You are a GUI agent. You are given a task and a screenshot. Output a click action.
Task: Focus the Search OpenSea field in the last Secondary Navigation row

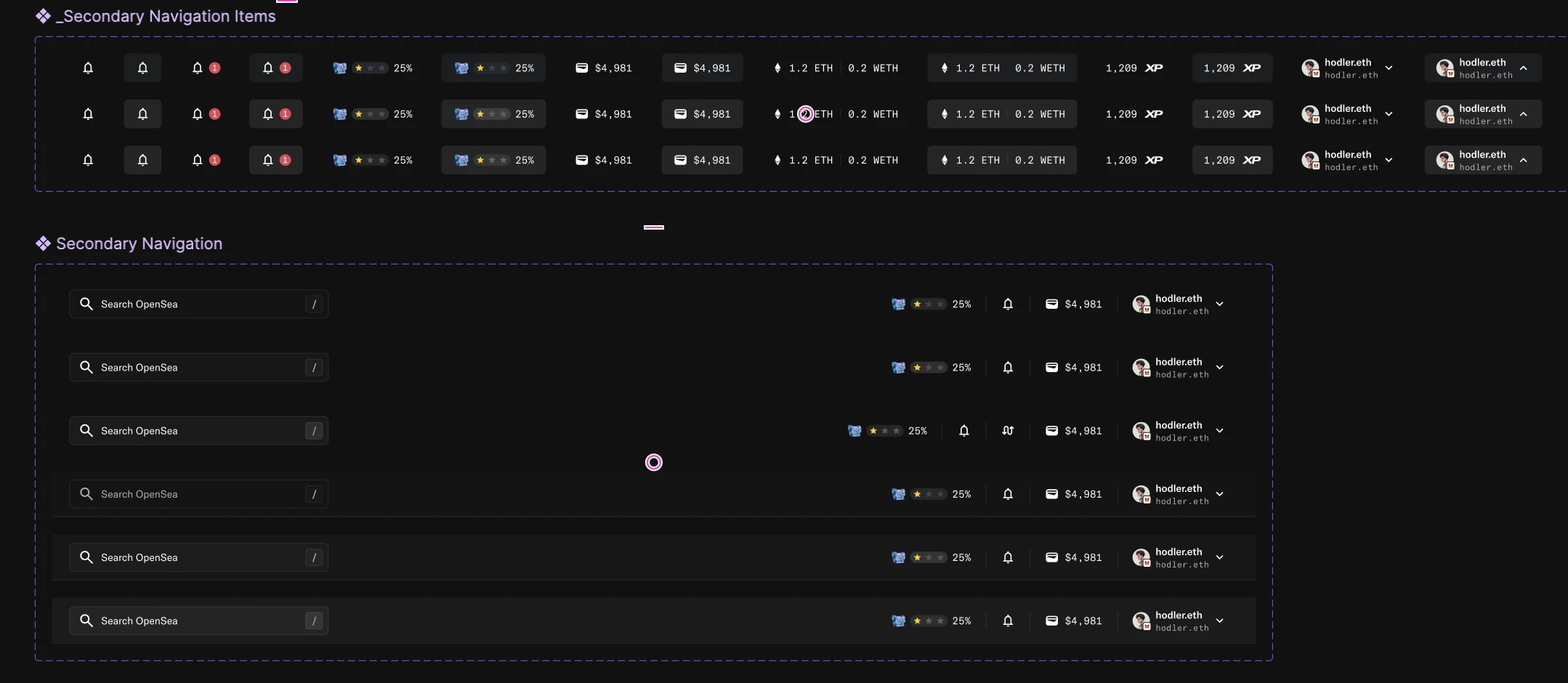(199, 621)
